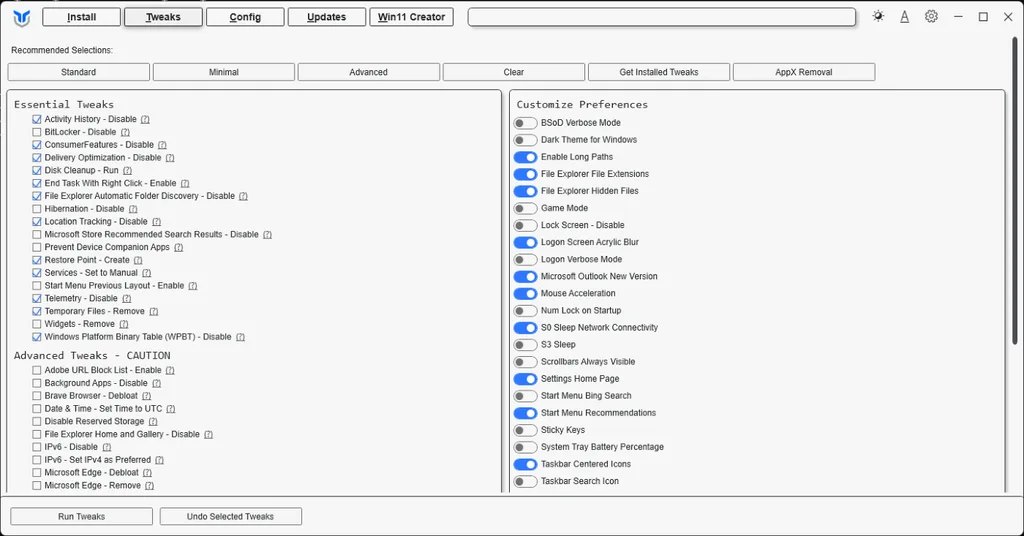The image size is (1024, 536).
Task: Open help icon beside Microsoft Store Recommended Search Results
Action: (267, 234)
